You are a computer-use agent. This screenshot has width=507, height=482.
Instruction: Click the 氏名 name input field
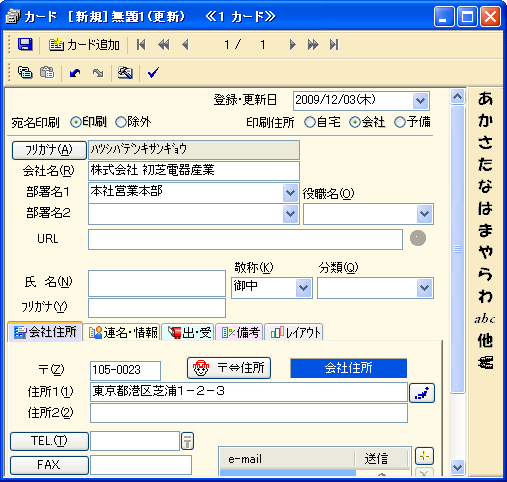157,283
